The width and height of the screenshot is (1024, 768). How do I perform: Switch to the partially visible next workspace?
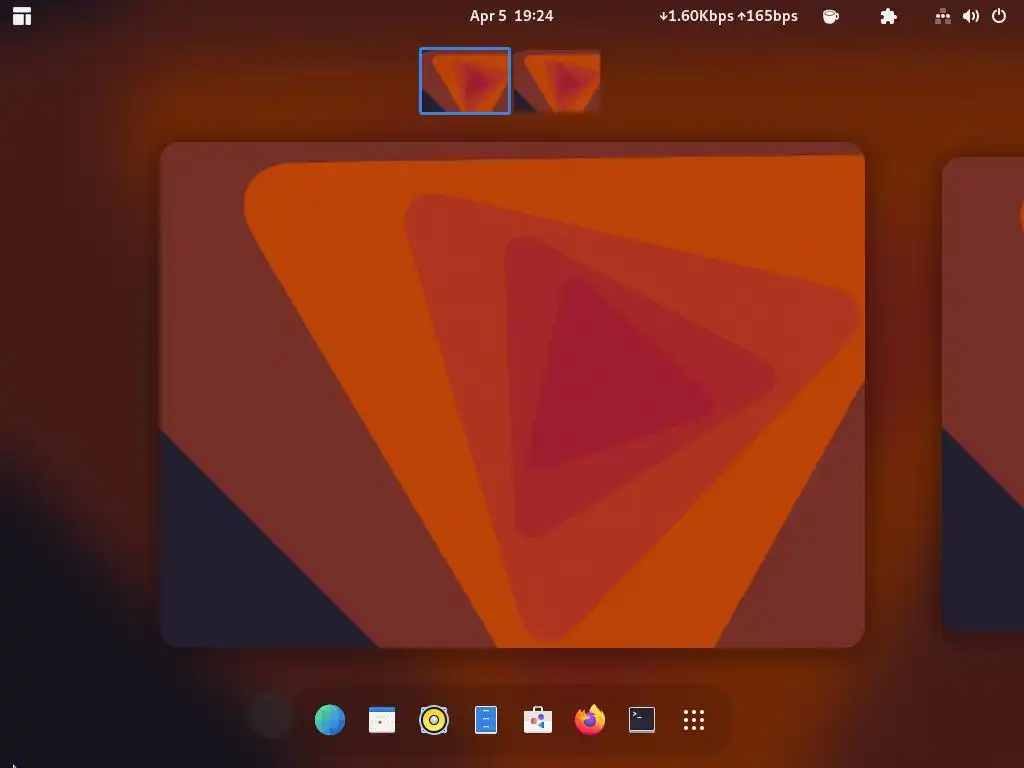point(983,394)
